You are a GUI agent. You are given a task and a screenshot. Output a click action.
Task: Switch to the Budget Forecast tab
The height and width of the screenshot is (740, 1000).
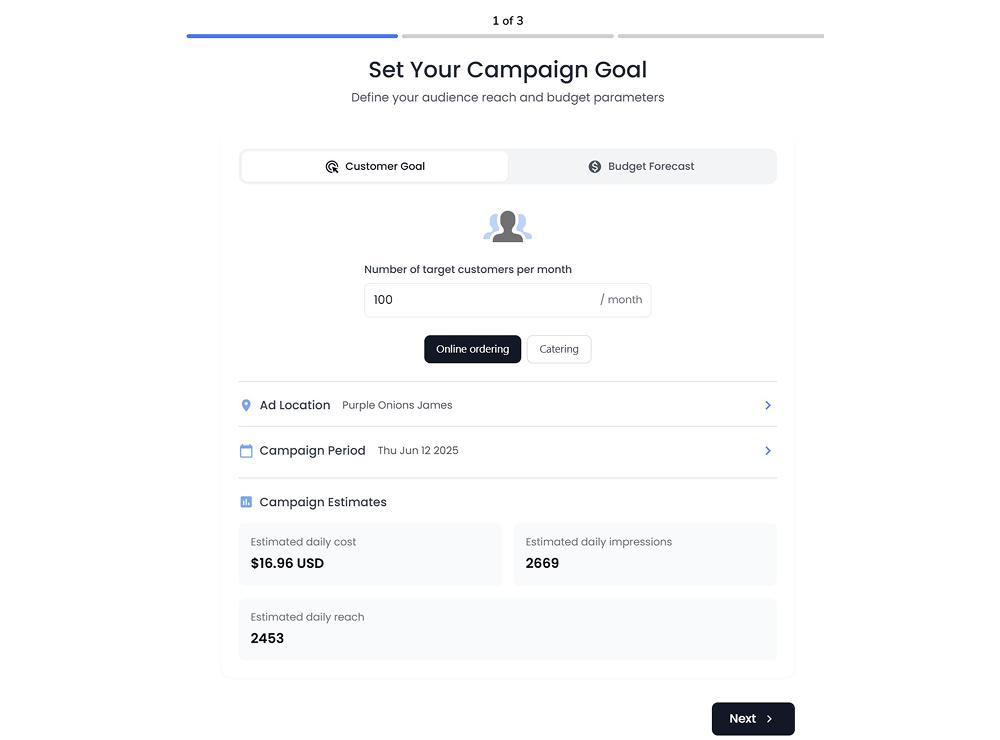pos(642,167)
